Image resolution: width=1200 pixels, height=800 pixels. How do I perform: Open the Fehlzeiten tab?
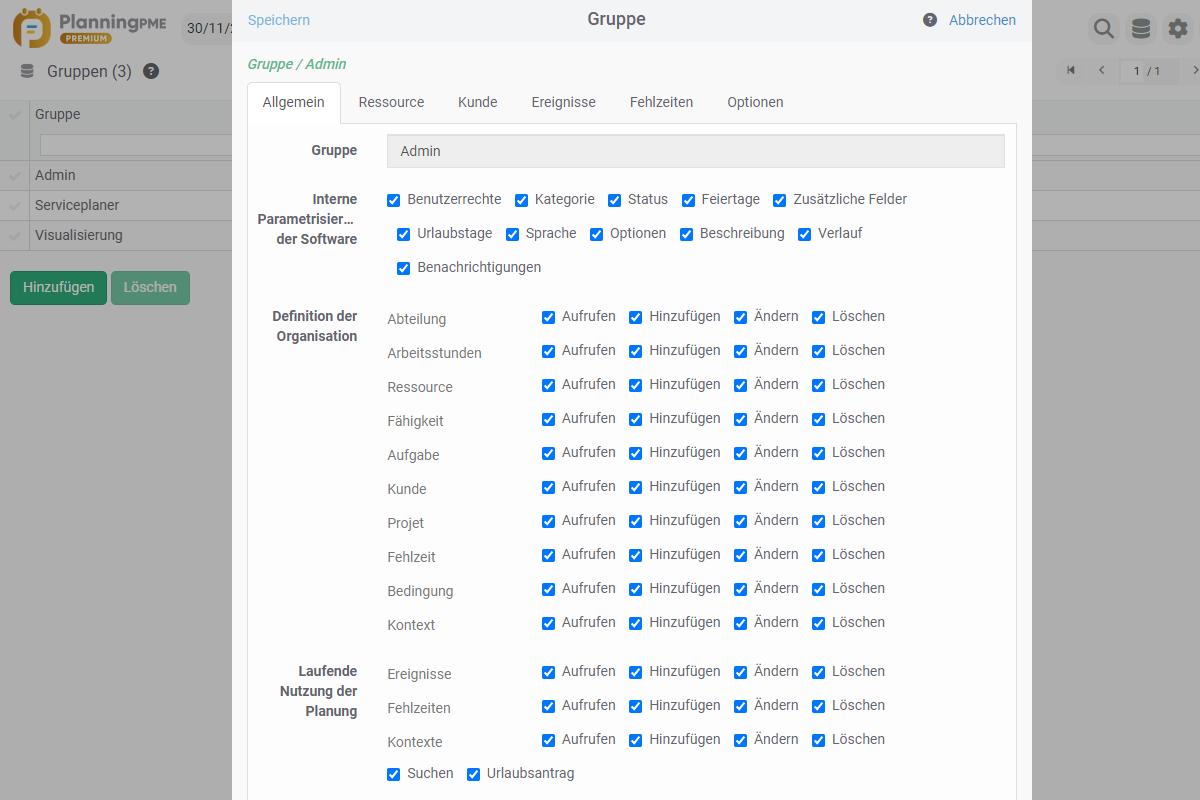pos(661,102)
